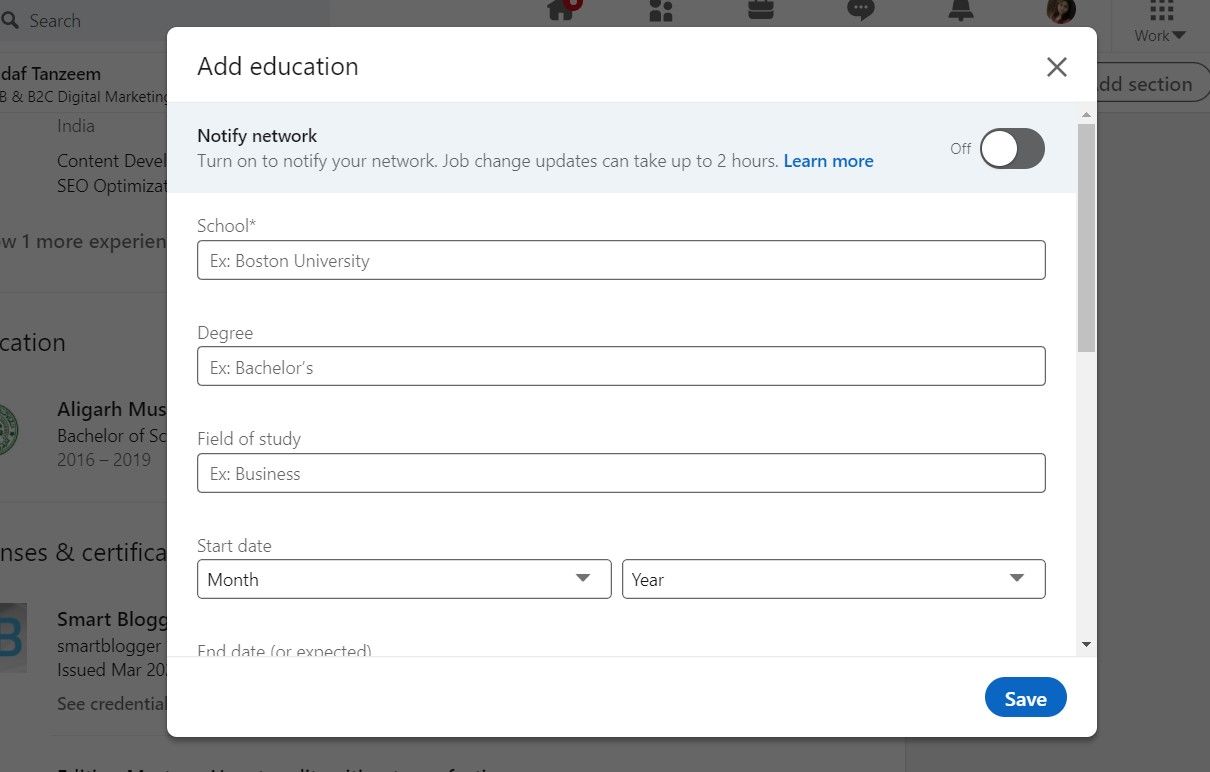Open the Start date Month dropdown
Image resolution: width=1210 pixels, height=772 pixels.
click(x=404, y=579)
